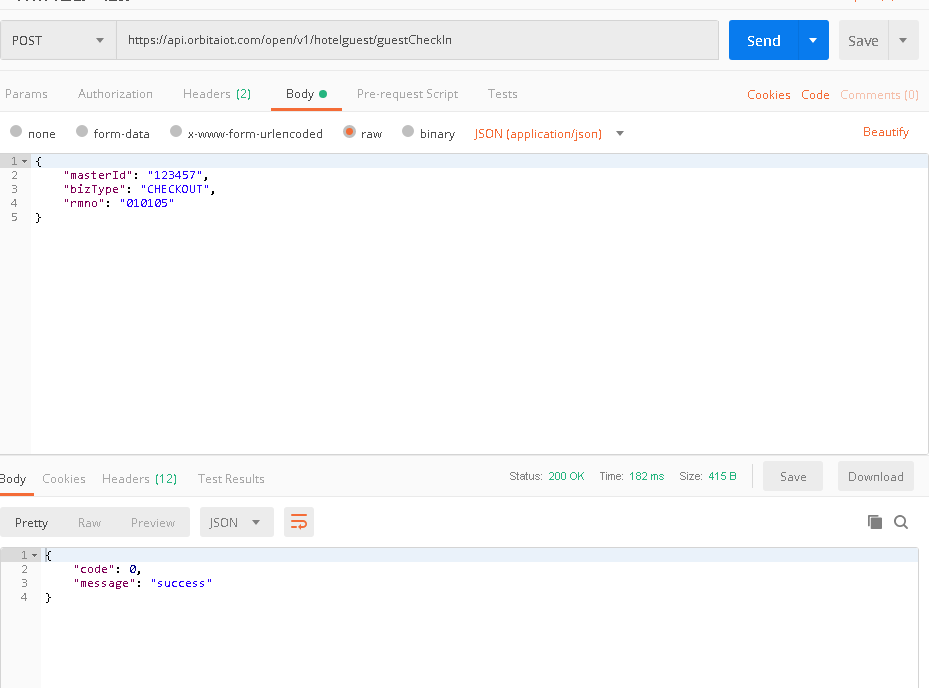Viewport: 931px width, 688px height.
Task: Open the response format JSON dropdown
Action: tap(237, 522)
